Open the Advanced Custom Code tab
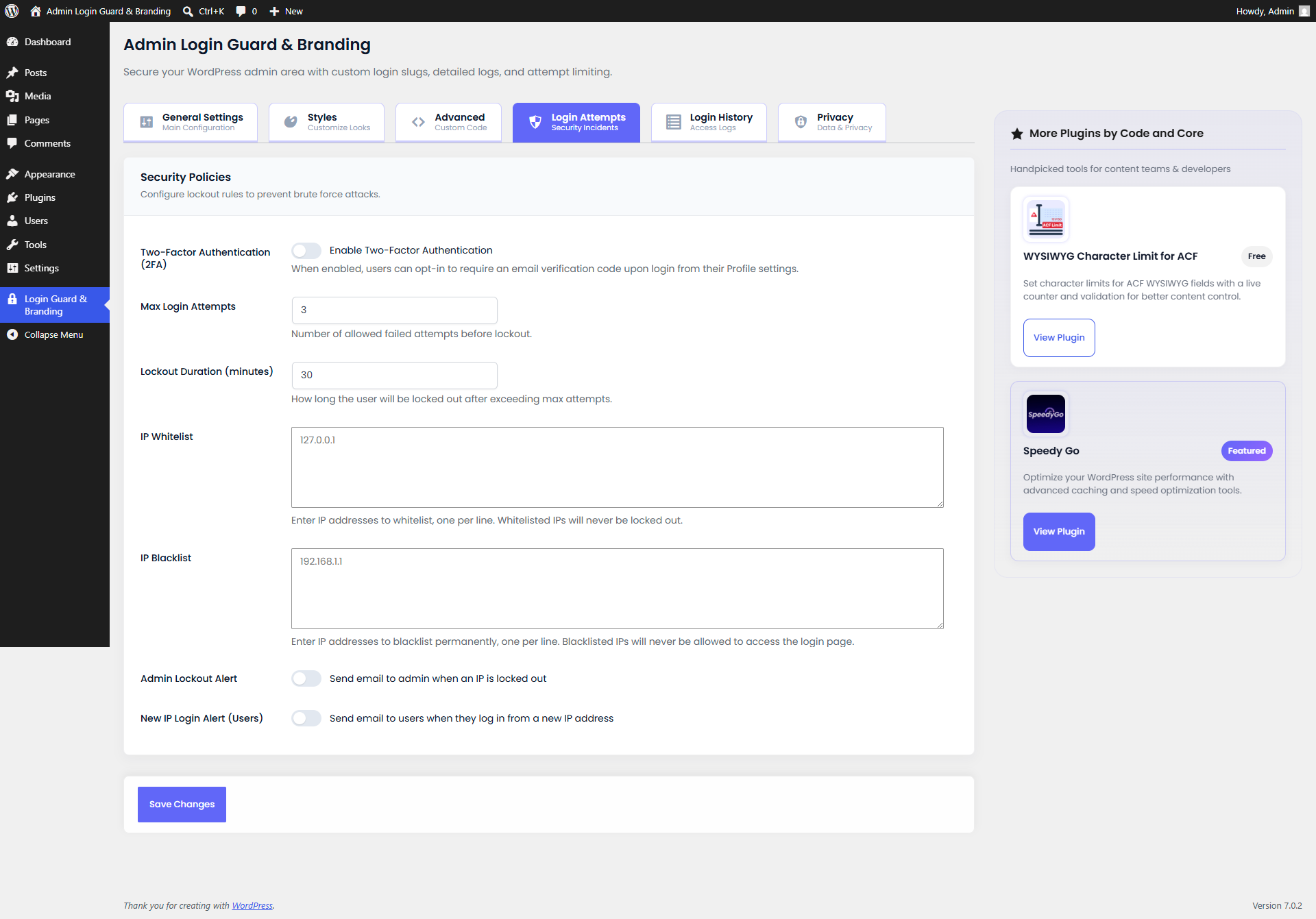This screenshot has width=1316, height=919. [x=448, y=122]
